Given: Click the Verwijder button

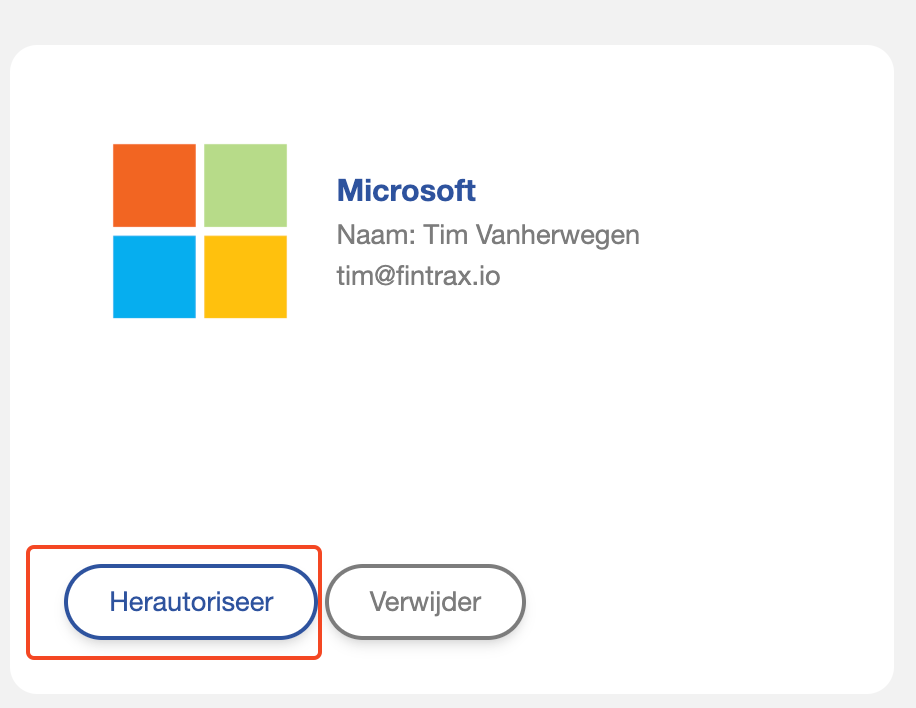Looking at the screenshot, I should [x=425, y=602].
